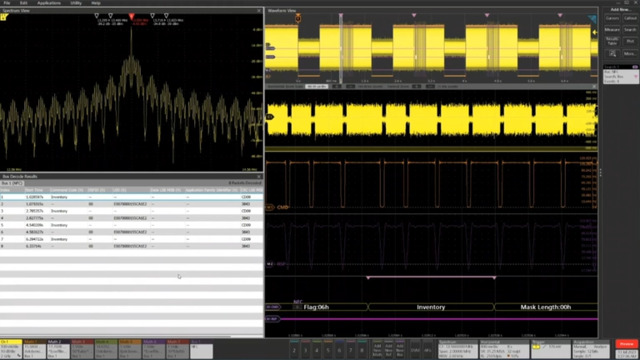Add a new Search
The height and width of the screenshot is (360, 640).
click(x=630, y=30)
